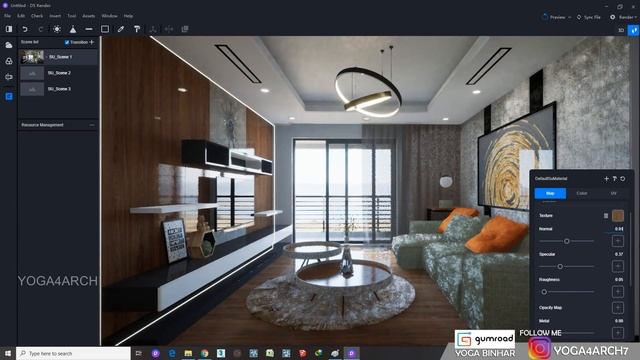This screenshot has width=640, height=360.
Task: Click the Specular value field
Action: 619,254
